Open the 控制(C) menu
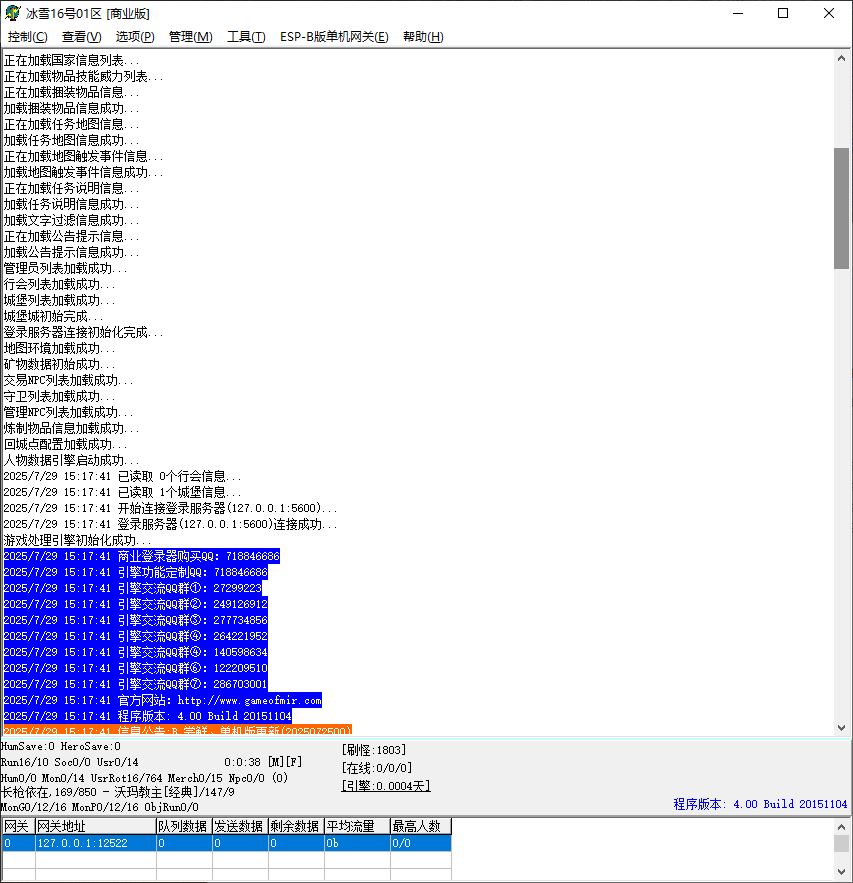The width and height of the screenshot is (853, 883). 28,37
